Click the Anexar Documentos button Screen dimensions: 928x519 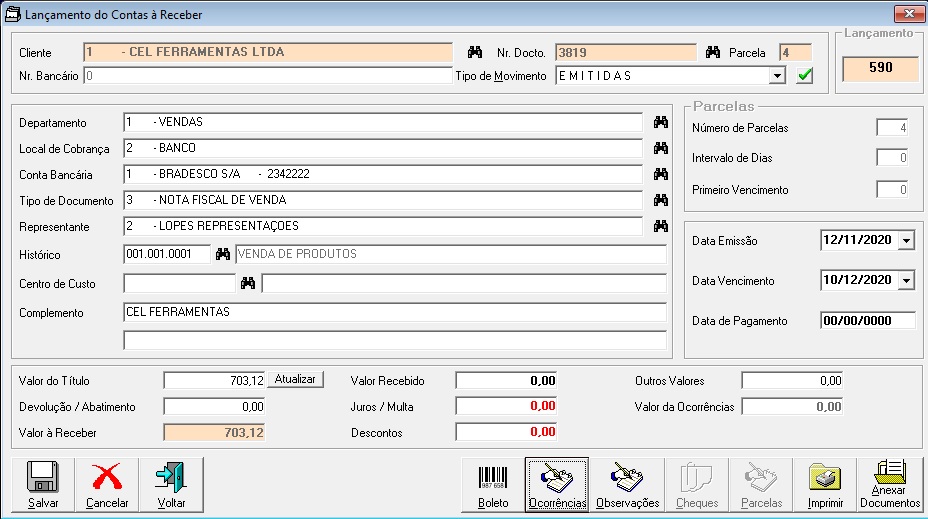(x=889, y=485)
